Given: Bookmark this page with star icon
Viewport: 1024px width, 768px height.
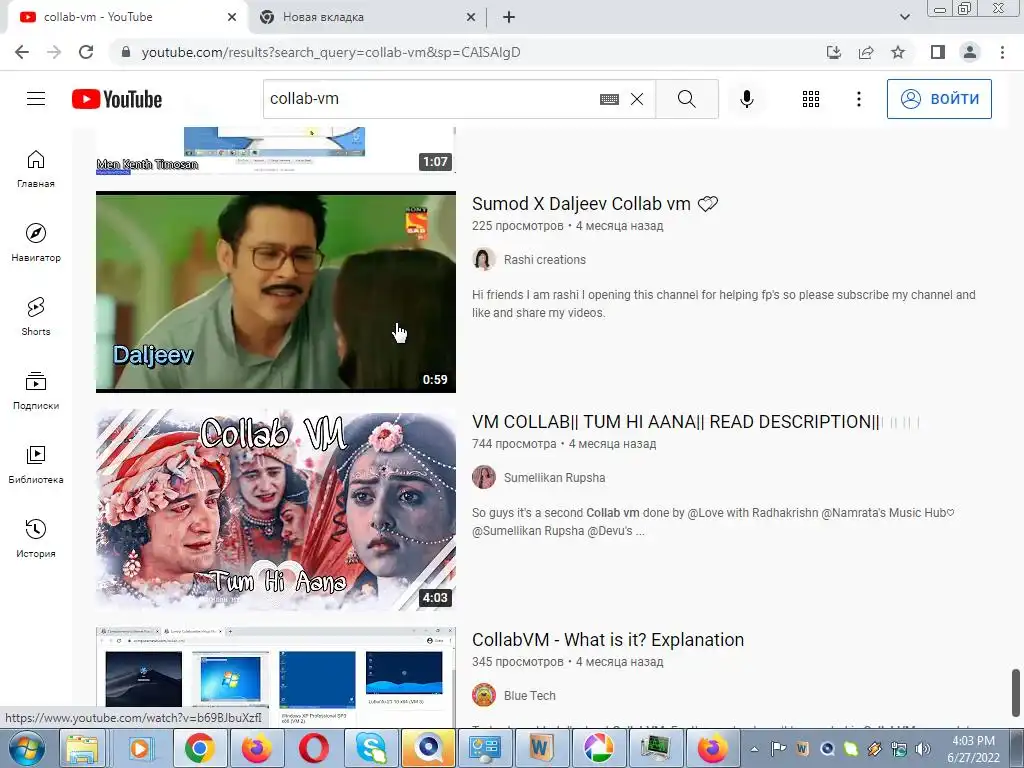Looking at the screenshot, I should click(x=898, y=52).
